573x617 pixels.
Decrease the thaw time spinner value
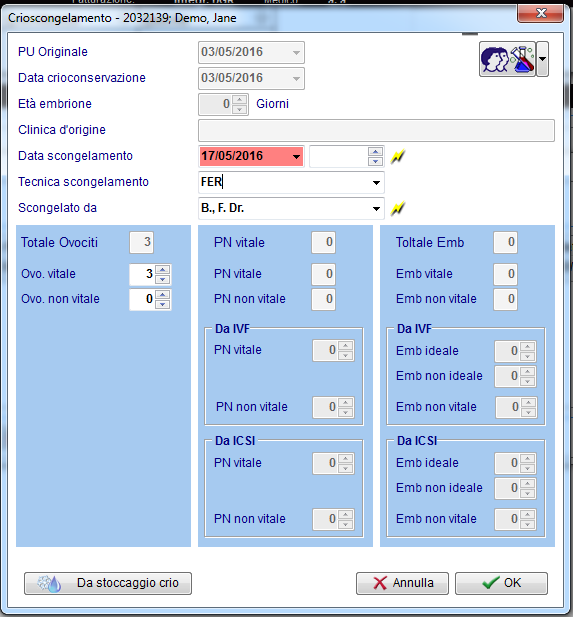tap(375, 161)
